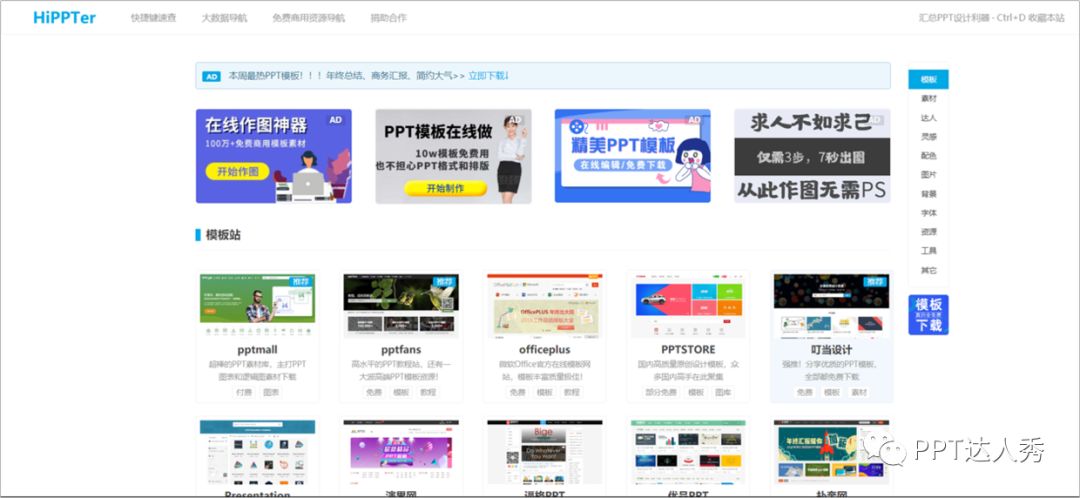Select 其它 in the side category list
The width and height of the screenshot is (1080, 498).
tap(928, 270)
